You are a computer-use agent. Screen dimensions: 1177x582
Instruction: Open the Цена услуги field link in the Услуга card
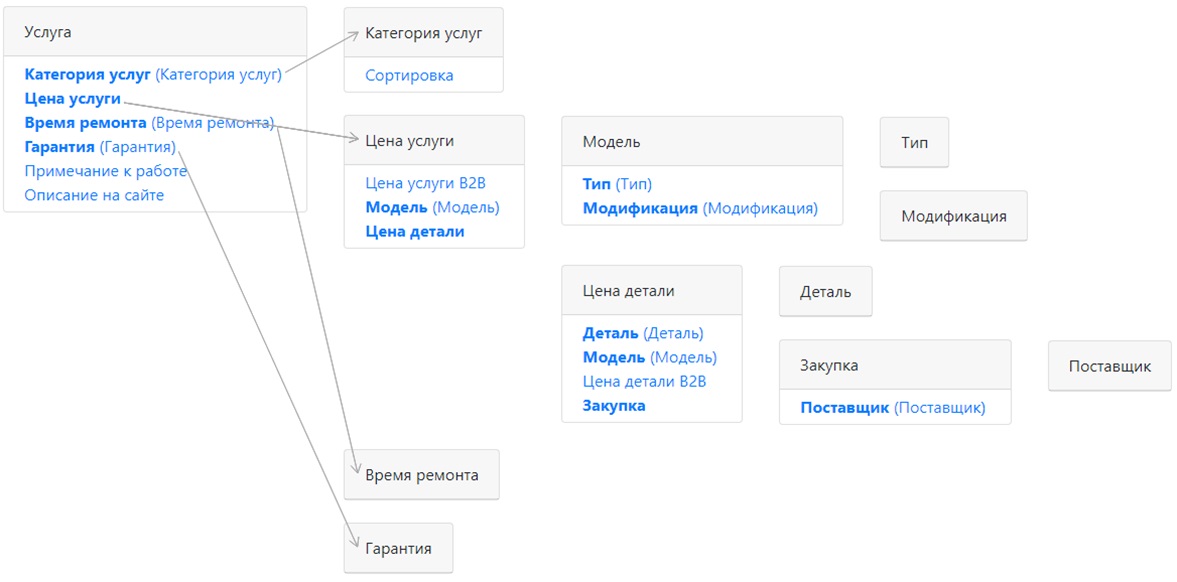[73, 99]
